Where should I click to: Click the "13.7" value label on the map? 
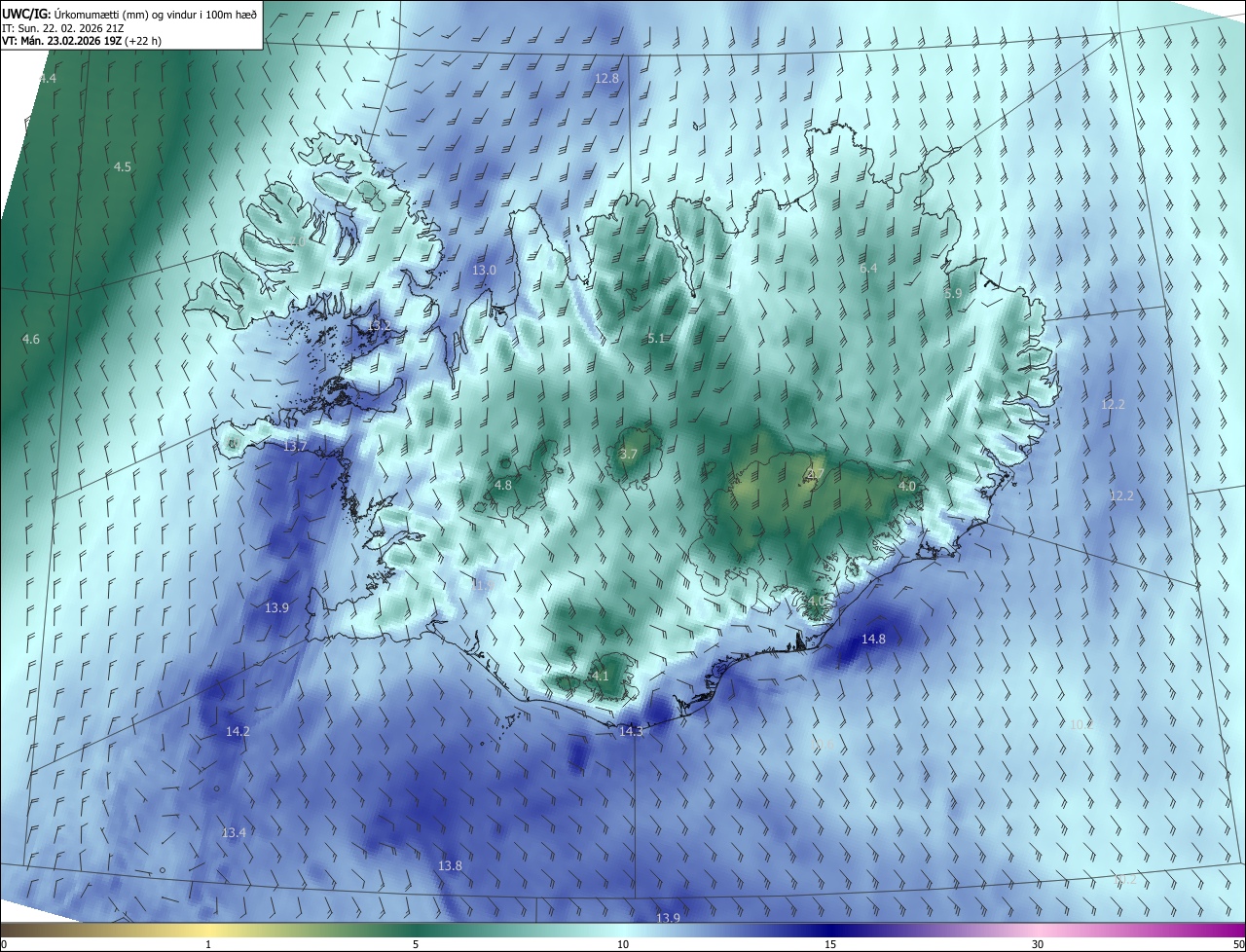point(295,447)
